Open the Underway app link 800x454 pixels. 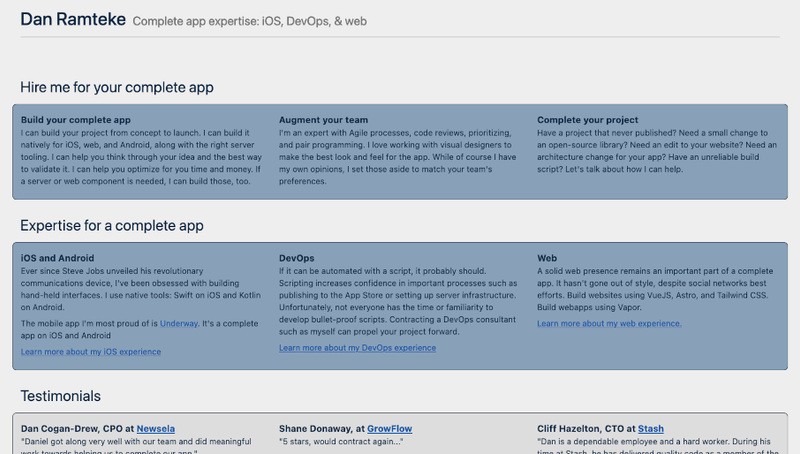click(179, 324)
